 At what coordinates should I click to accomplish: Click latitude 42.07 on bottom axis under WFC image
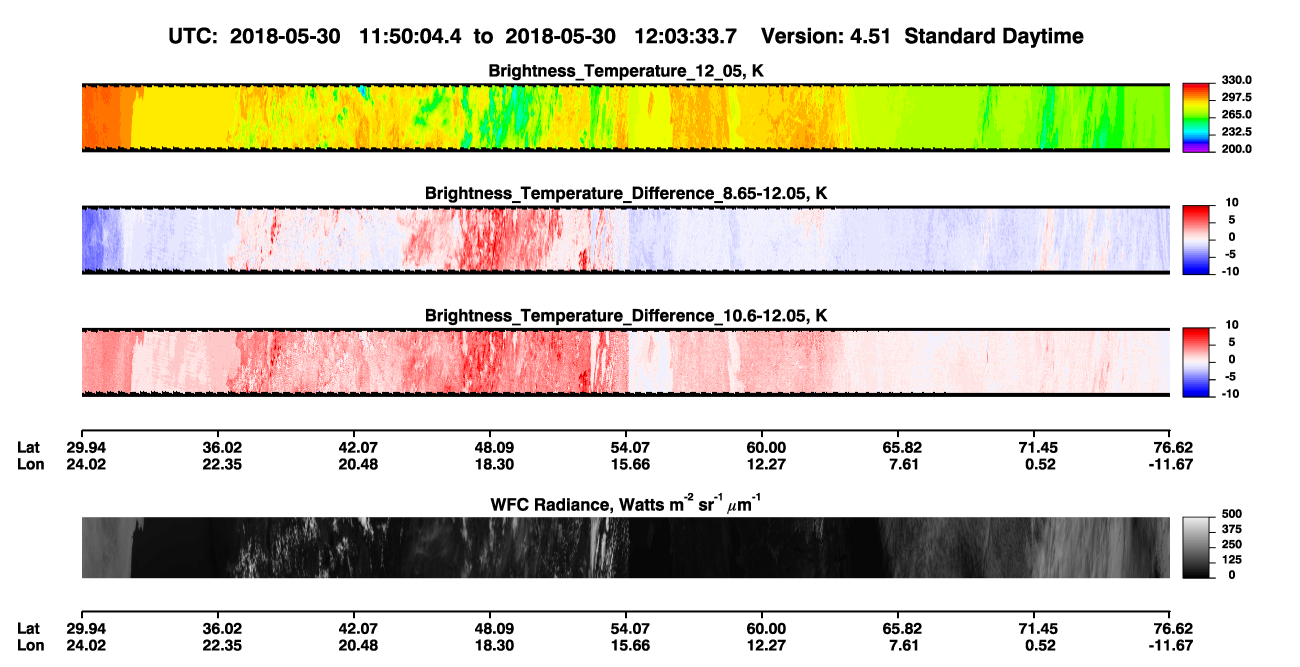click(353, 629)
